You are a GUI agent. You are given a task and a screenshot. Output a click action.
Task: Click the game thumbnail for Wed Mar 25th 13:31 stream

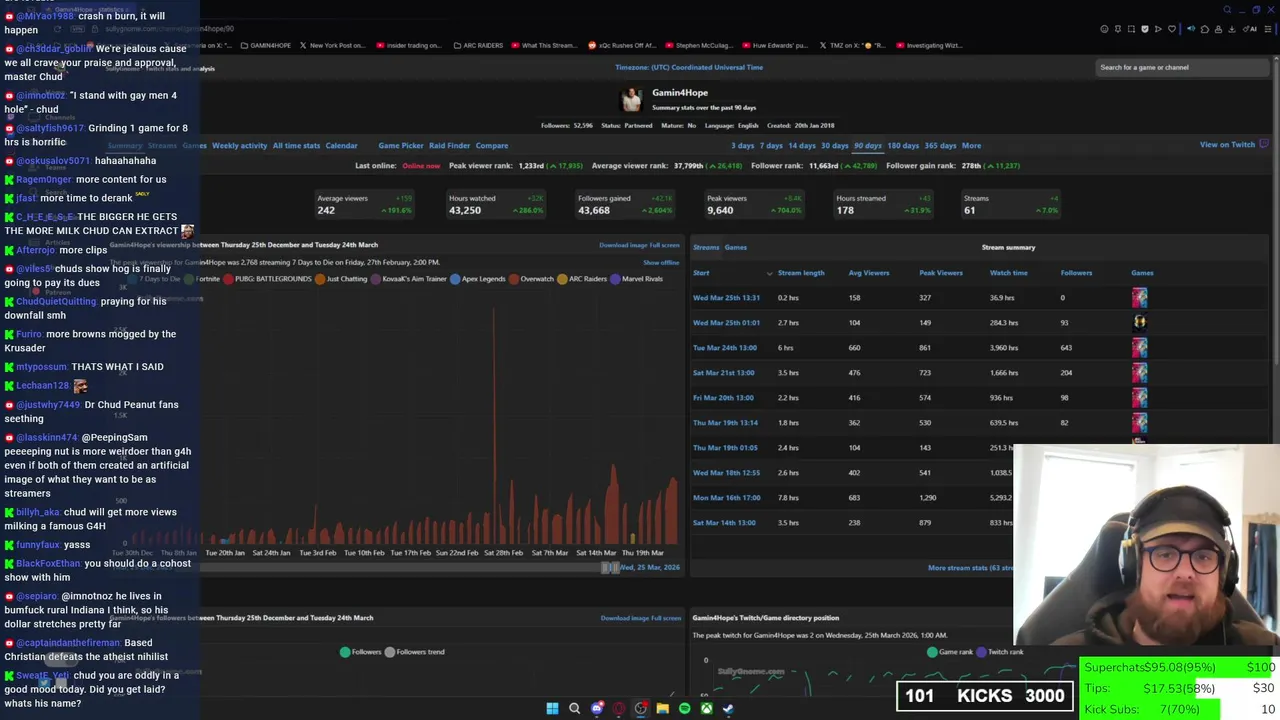[x=1139, y=297]
